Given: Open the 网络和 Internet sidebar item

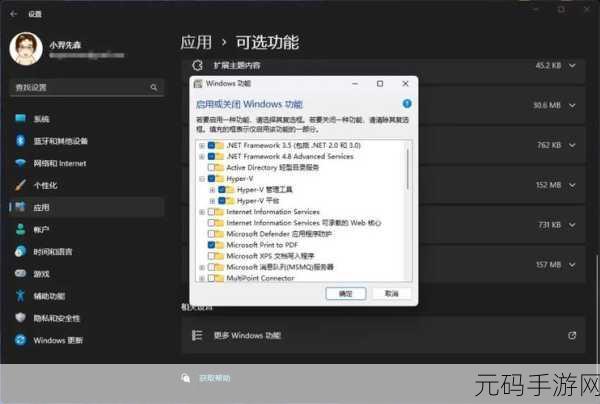Looking at the screenshot, I should tap(87, 163).
